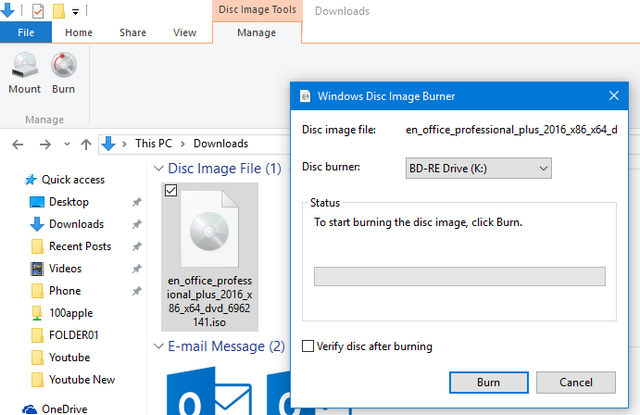Click the disc image file name in dialog

[x=511, y=130]
